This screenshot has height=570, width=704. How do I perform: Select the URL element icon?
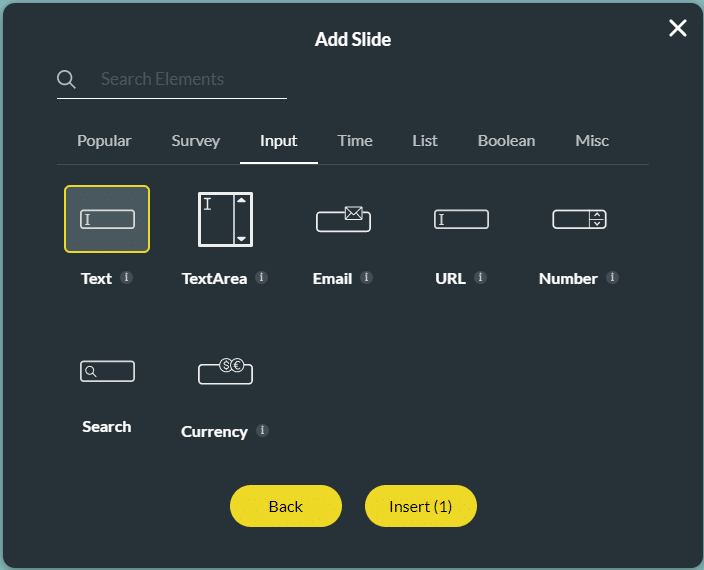[x=462, y=219]
